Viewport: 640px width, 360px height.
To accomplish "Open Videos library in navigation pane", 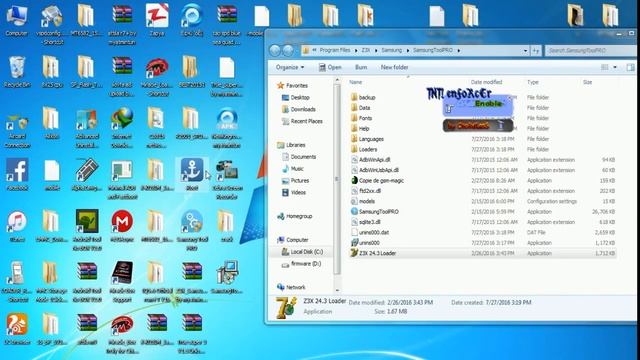I will coord(294,192).
